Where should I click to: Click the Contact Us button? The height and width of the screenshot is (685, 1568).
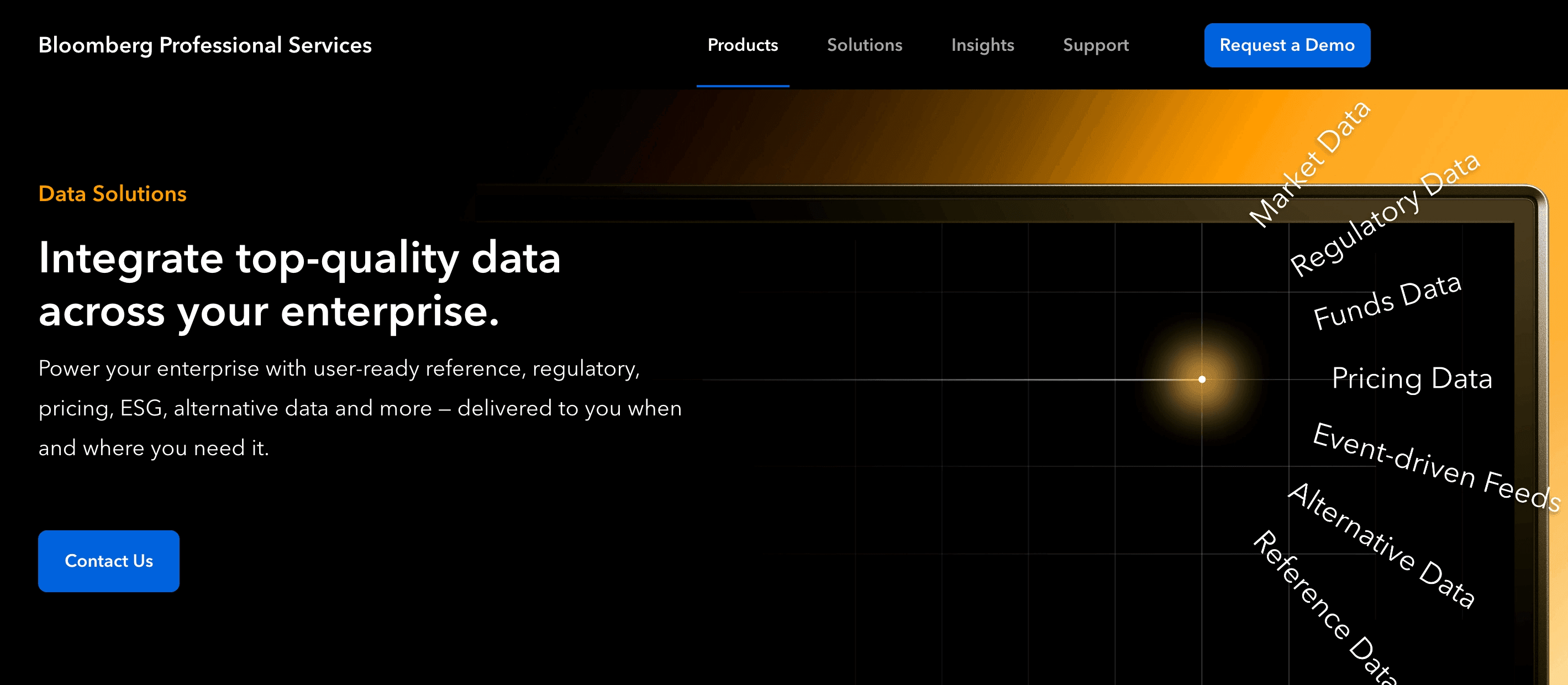[109, 561]
